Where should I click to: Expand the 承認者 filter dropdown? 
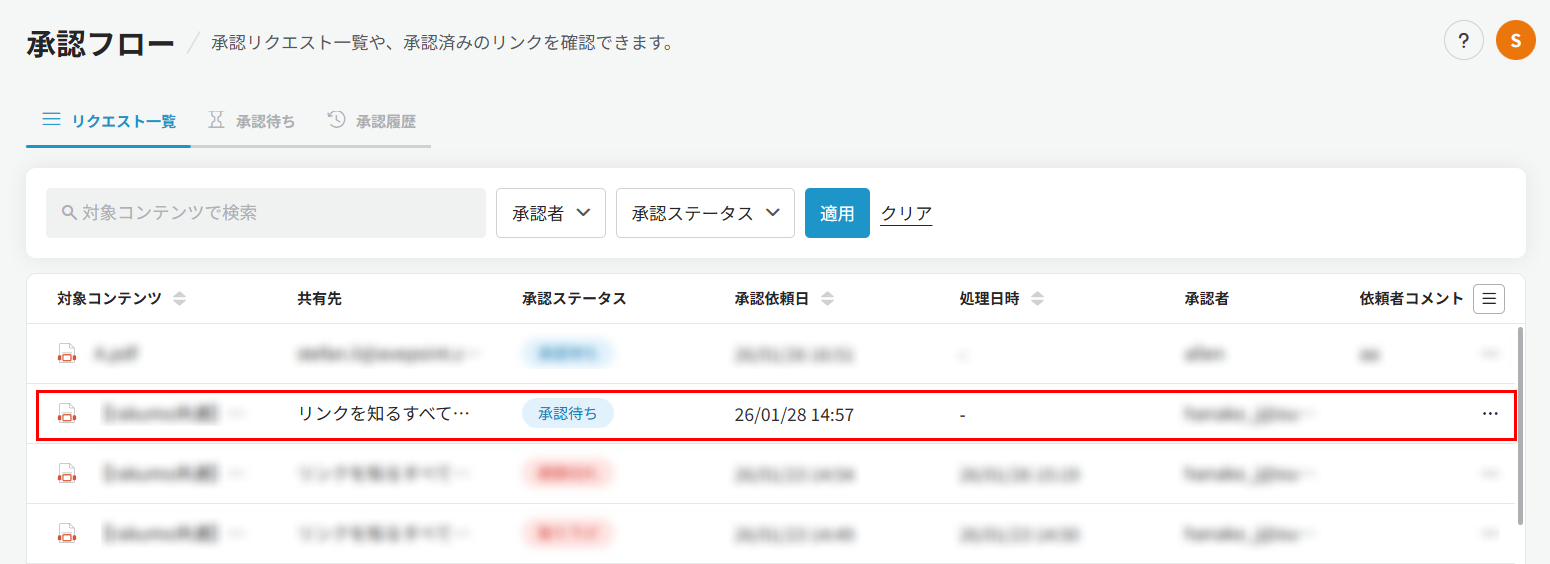[x=551, y=213]
